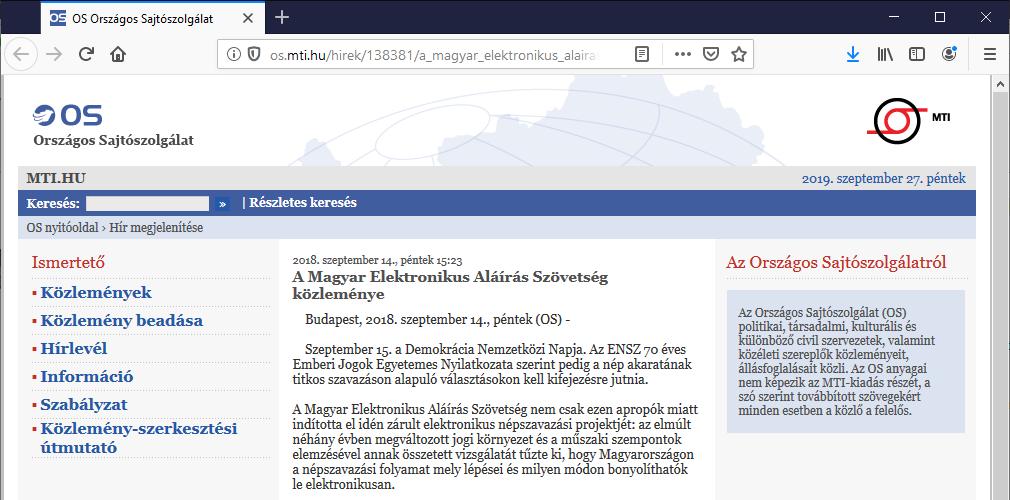
Task: Open the Firefox account icon
Action: [x=949, y=54]
